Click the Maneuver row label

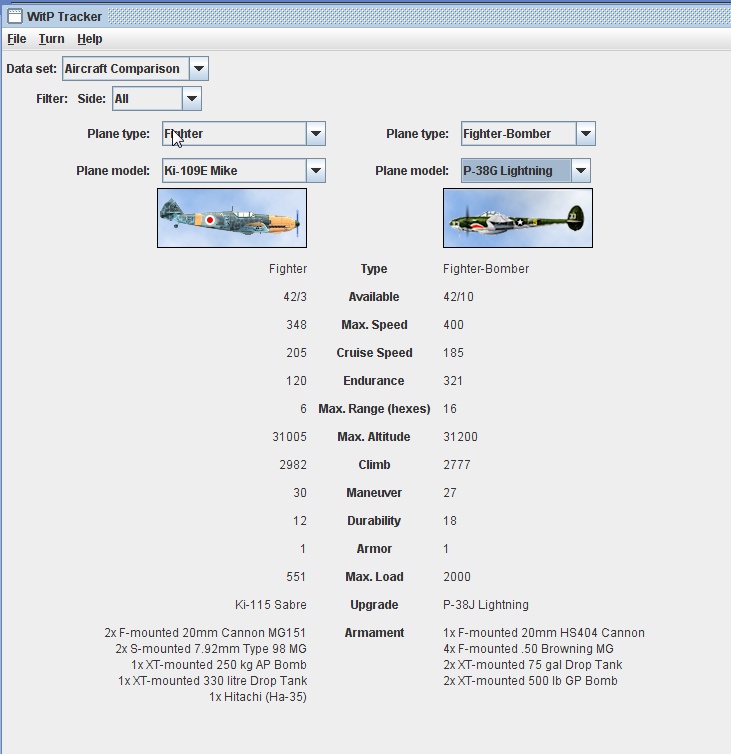[x=374, y=492]
